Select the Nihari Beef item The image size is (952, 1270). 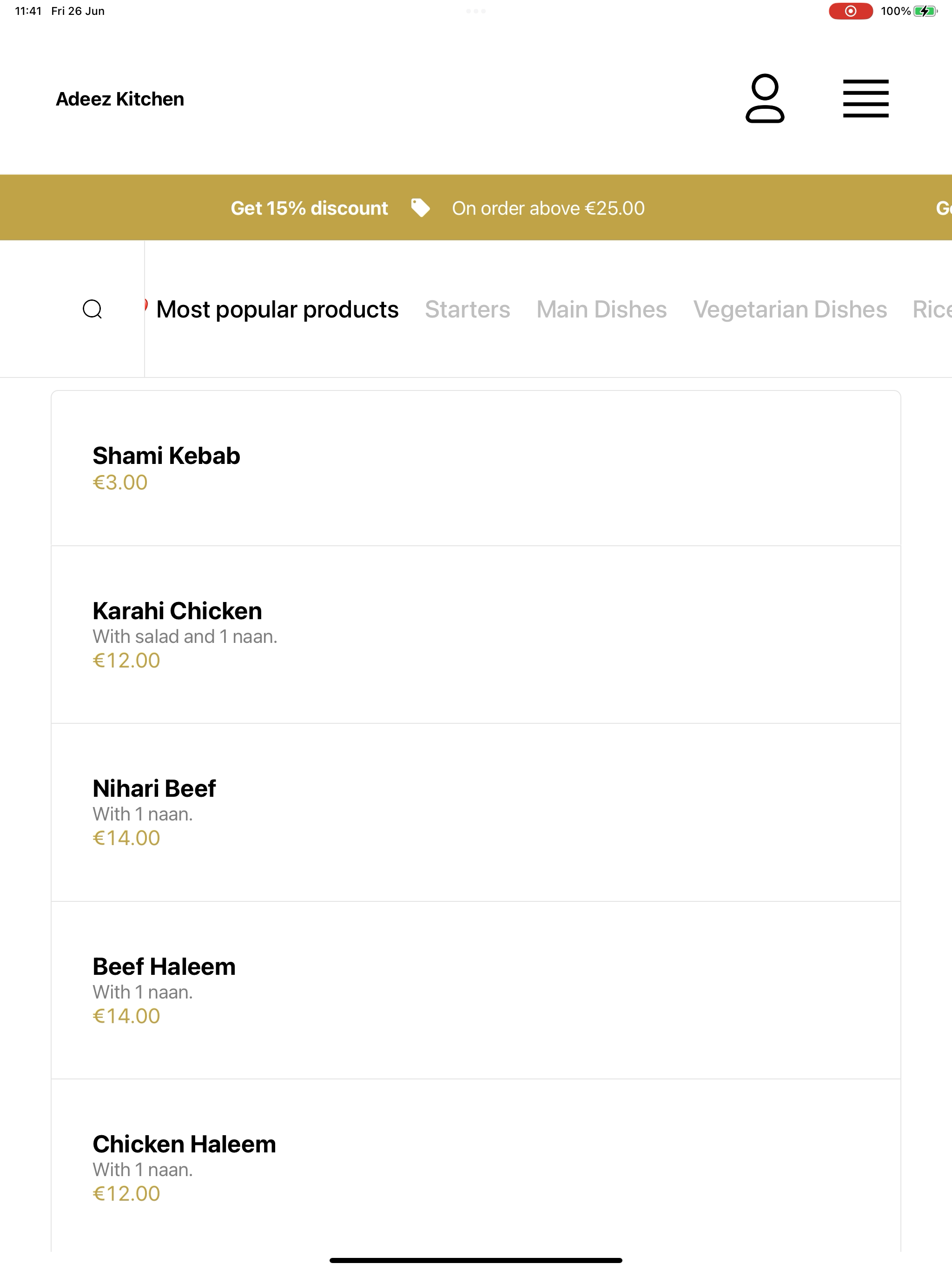pos(476,813)
